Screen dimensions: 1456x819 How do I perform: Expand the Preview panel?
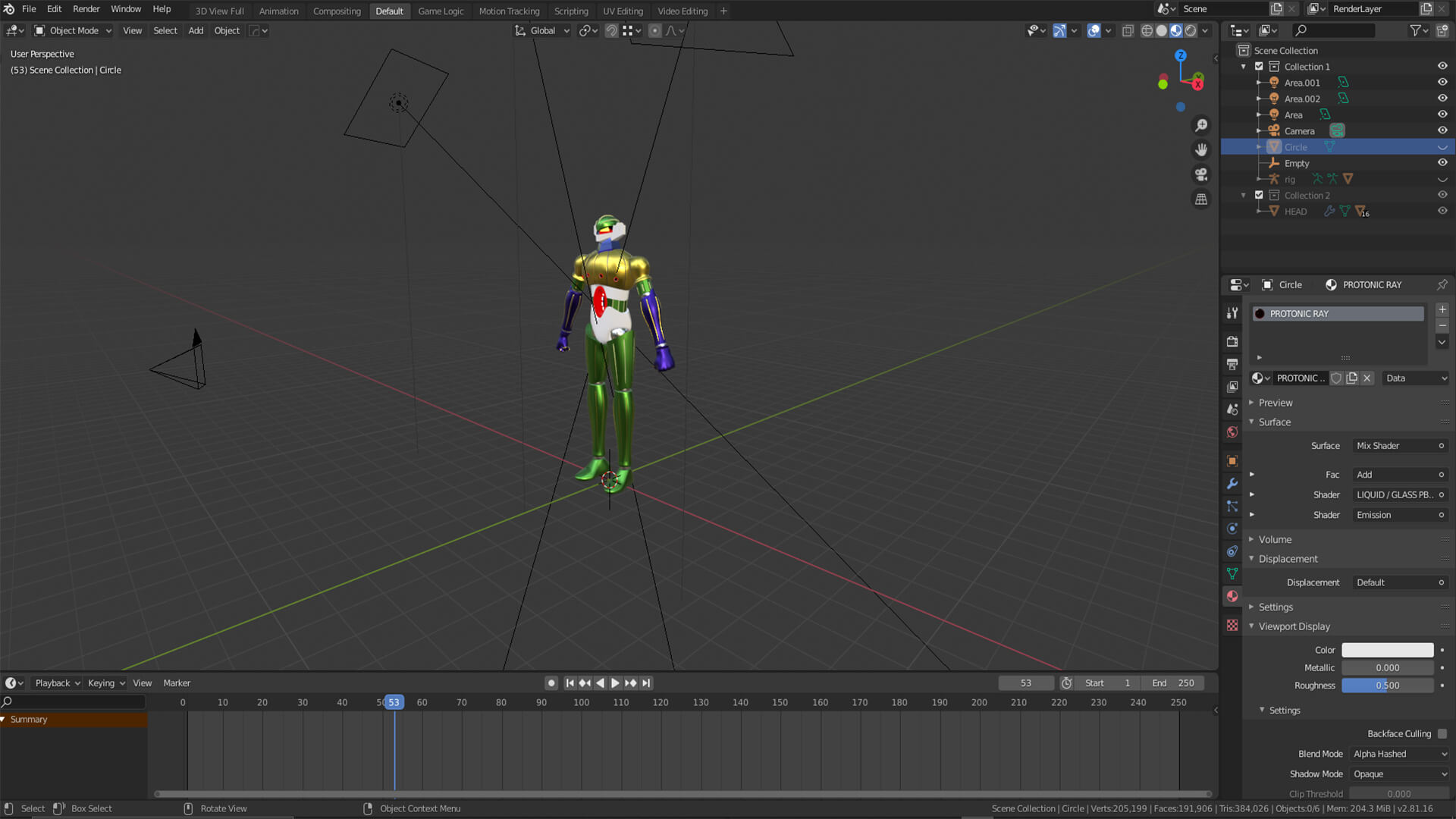pyautogui.click(x=1276, y=403)
